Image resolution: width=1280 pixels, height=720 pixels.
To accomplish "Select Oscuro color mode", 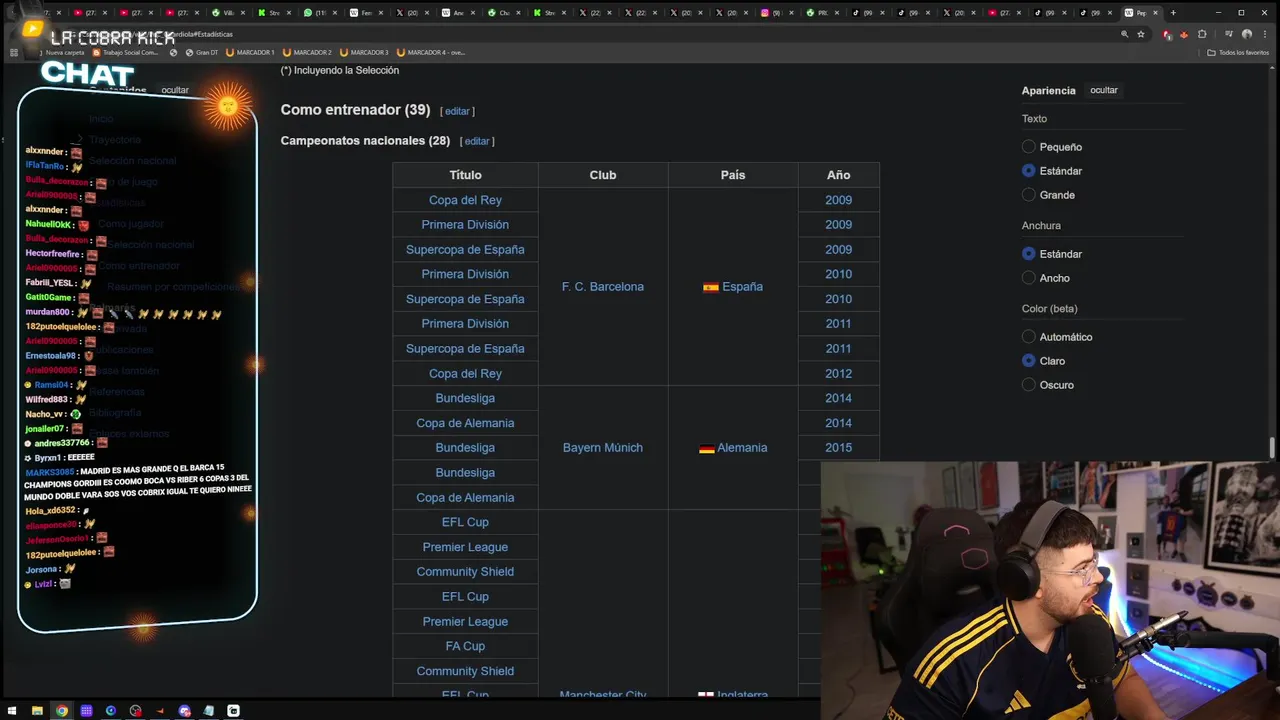I will [x=1028, y=385].
